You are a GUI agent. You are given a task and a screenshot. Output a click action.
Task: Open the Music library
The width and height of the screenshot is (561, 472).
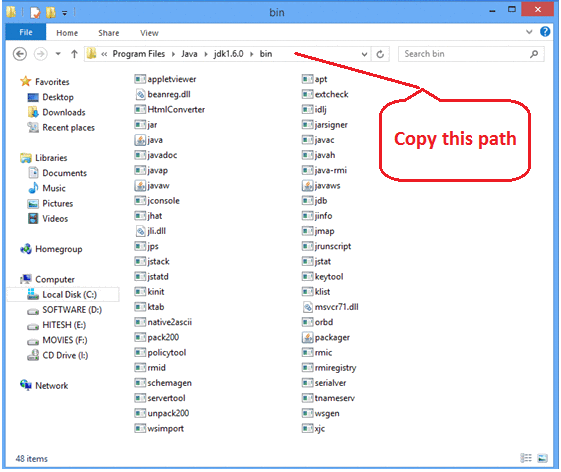coord(54,188)
